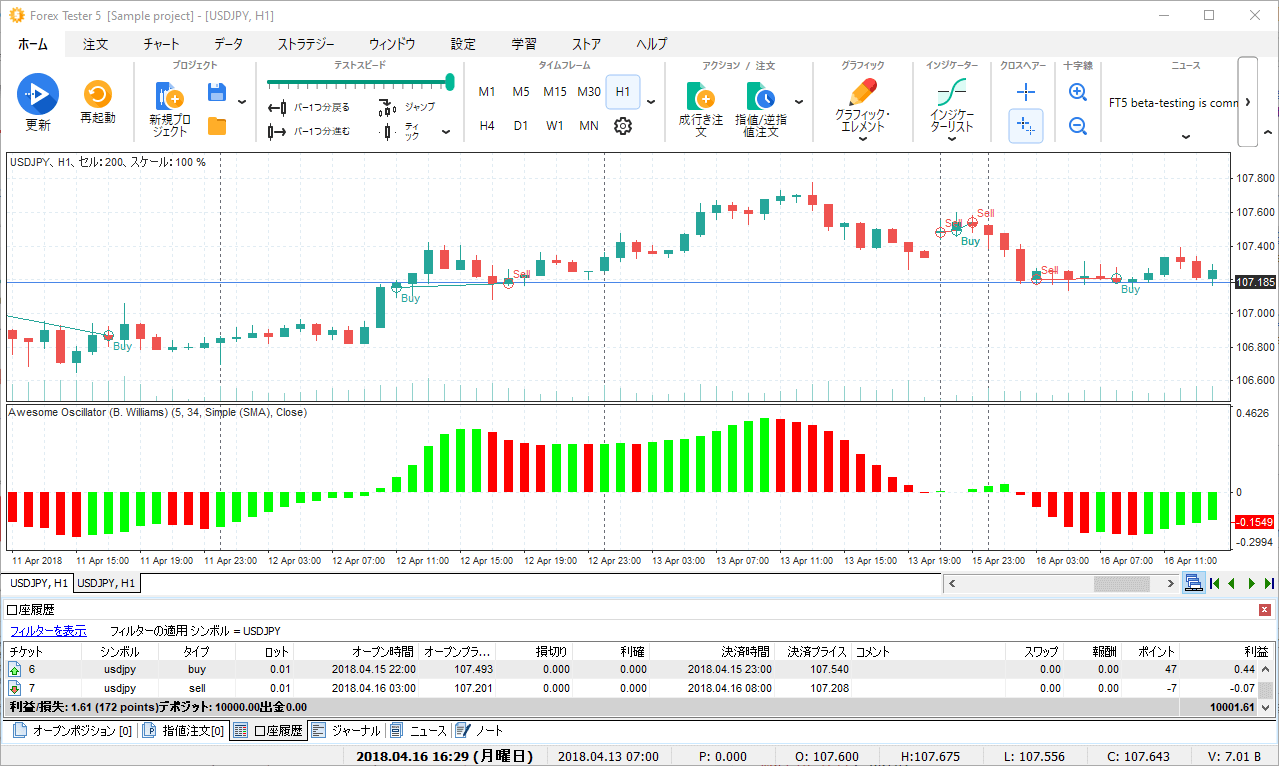The image size is (1279, 766).
Task: Click the テストスピード speed slider handle
Action: pyautogui.click(x=450, y=82)
